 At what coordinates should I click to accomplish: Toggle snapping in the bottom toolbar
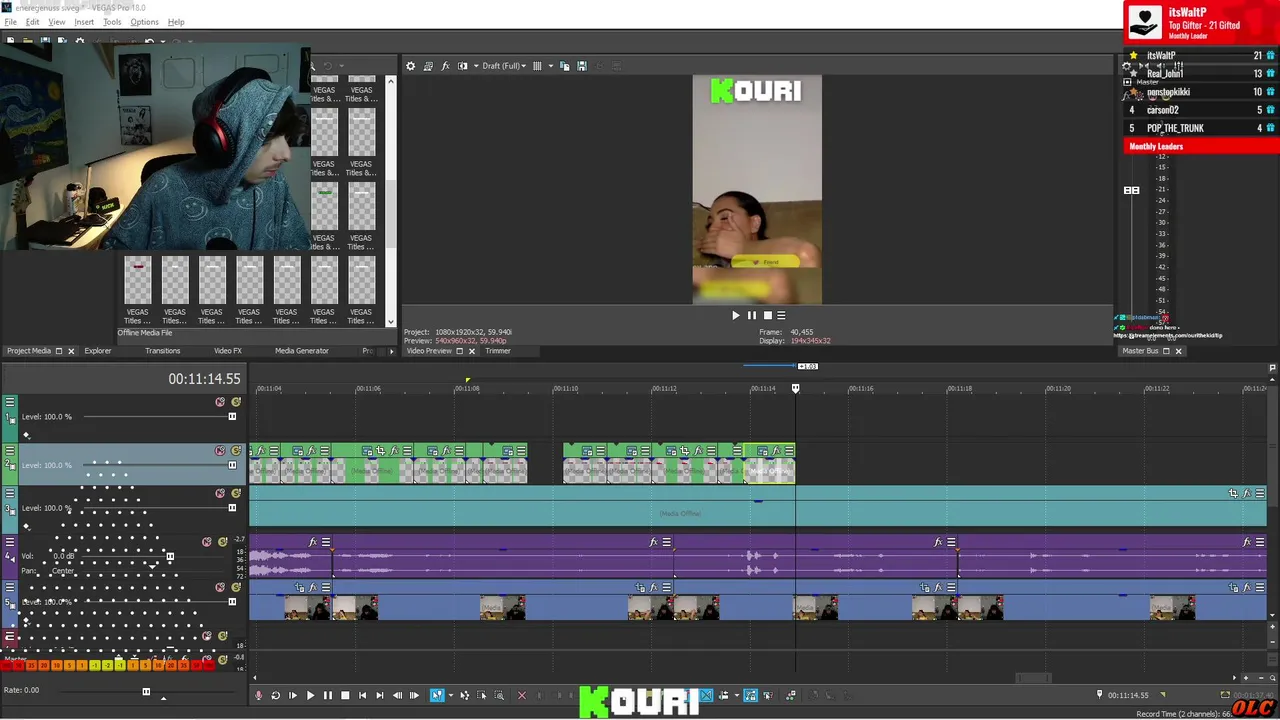pyautogui.click(x=690, y=695)
